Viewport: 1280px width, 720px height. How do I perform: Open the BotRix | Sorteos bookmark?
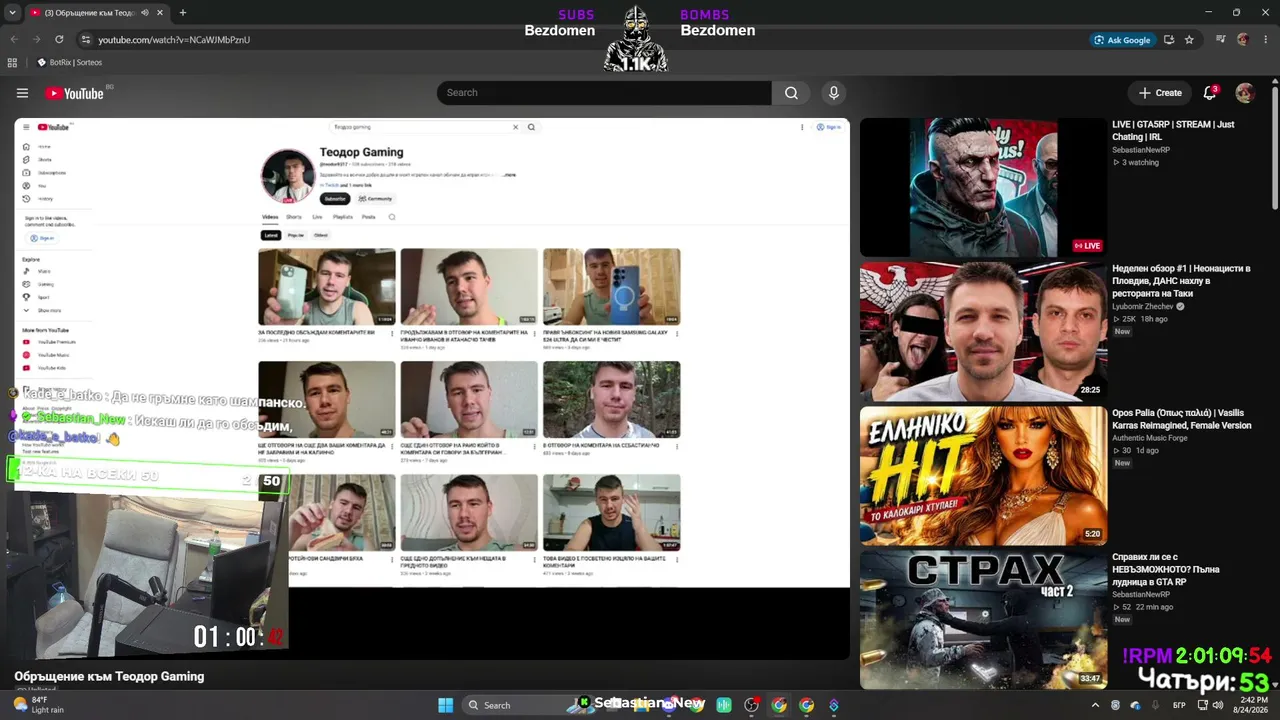[69, 62]
